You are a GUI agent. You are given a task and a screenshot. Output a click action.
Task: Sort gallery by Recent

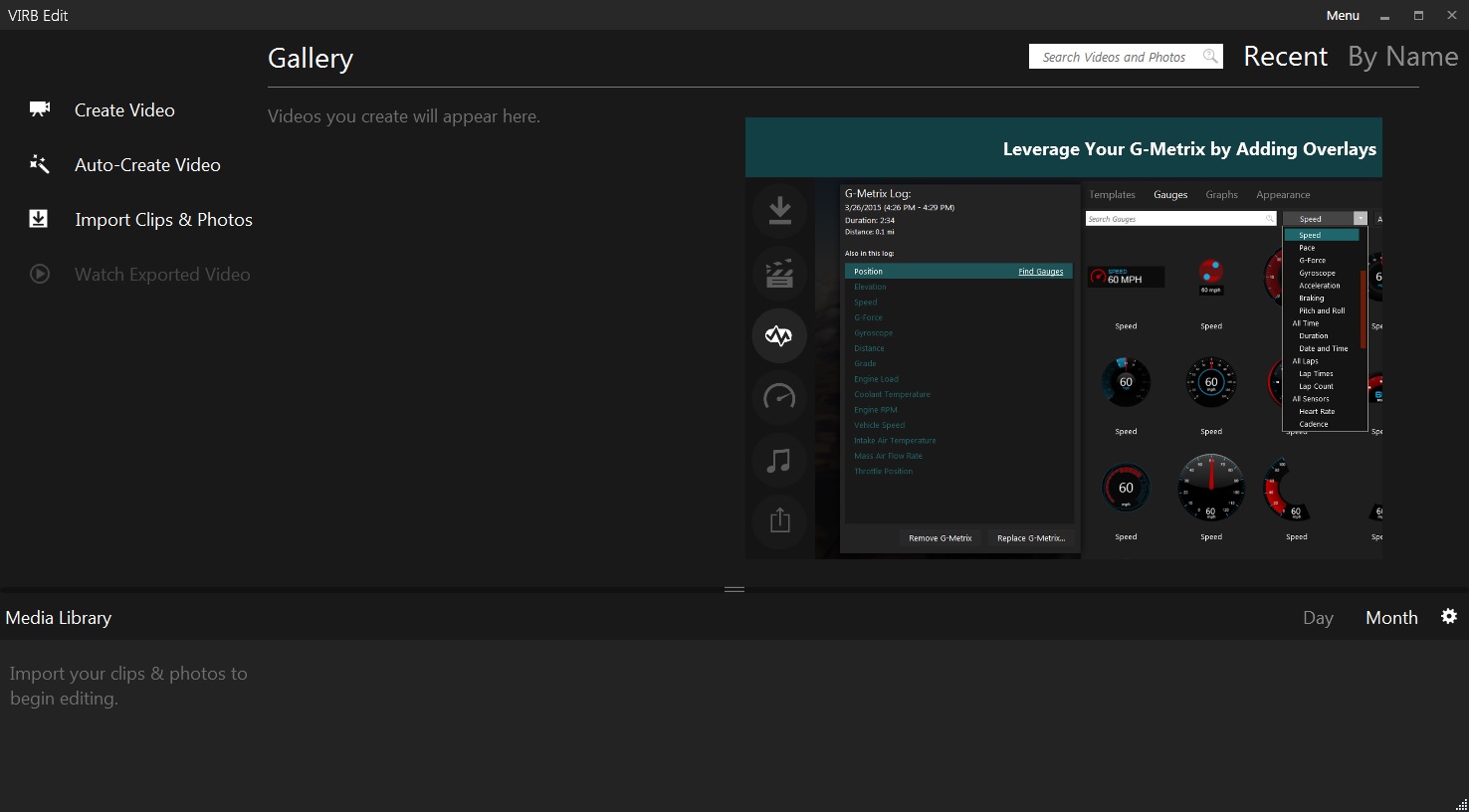(x=1285, y=57)
